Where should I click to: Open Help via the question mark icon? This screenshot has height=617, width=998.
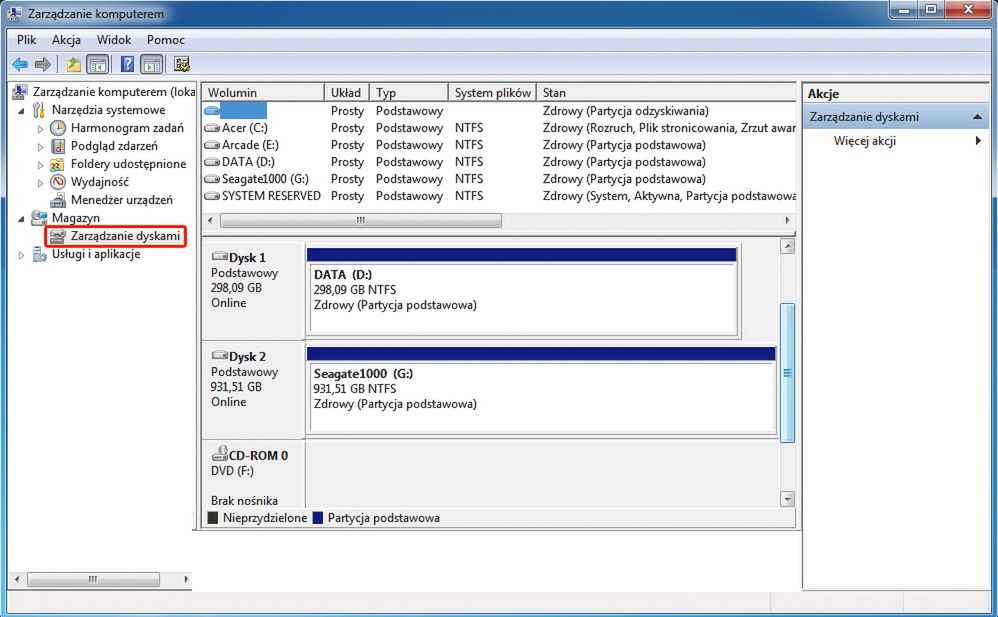[x=128, y=64]
